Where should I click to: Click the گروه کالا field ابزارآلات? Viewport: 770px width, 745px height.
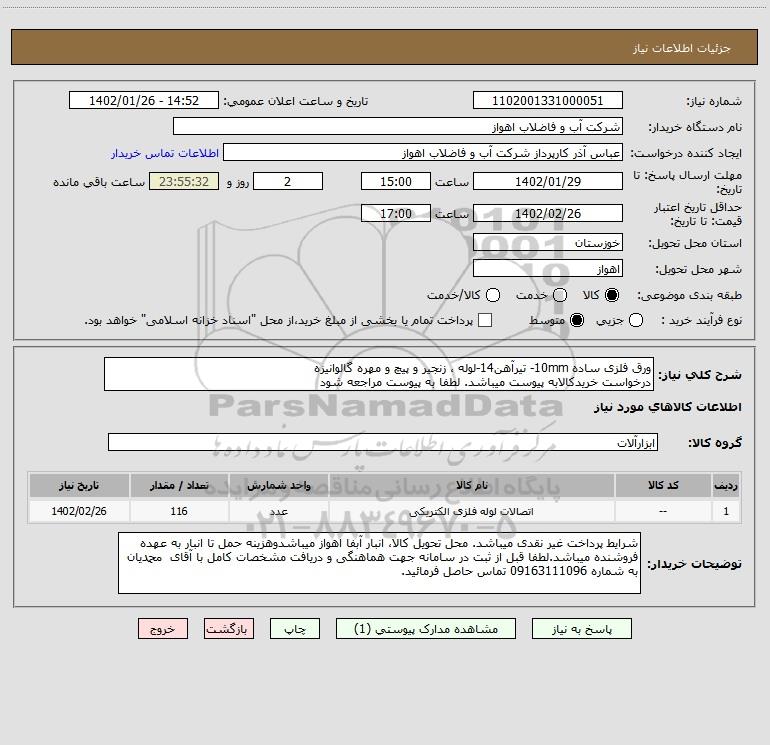[383, 442]
